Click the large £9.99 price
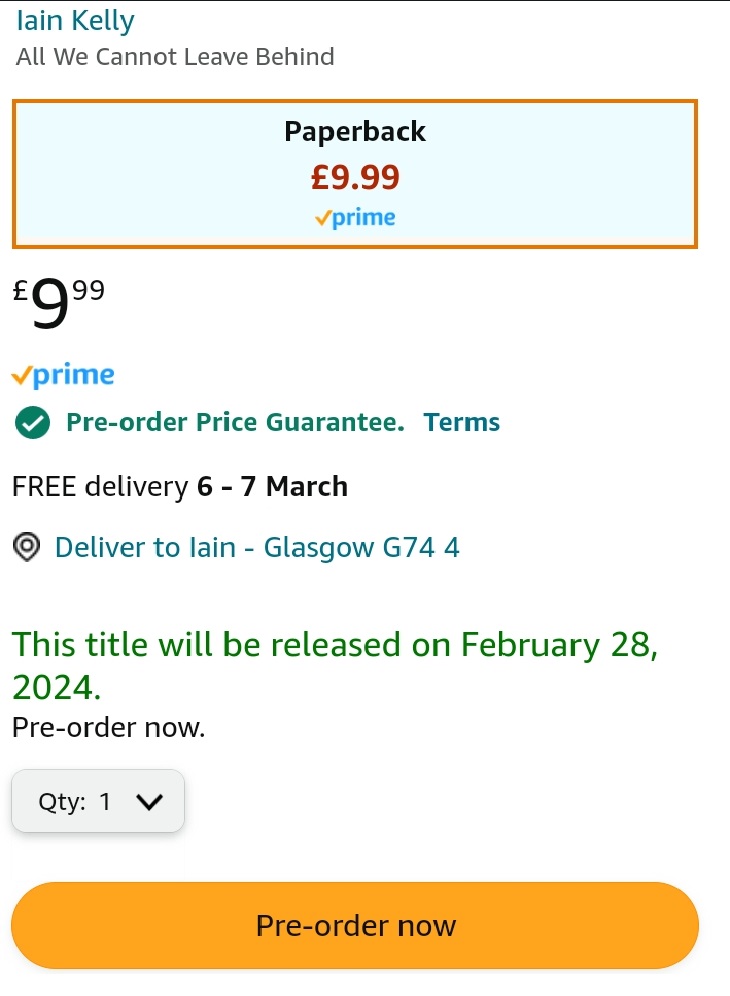This screenshot has height=996, width=730. (58, 301)
